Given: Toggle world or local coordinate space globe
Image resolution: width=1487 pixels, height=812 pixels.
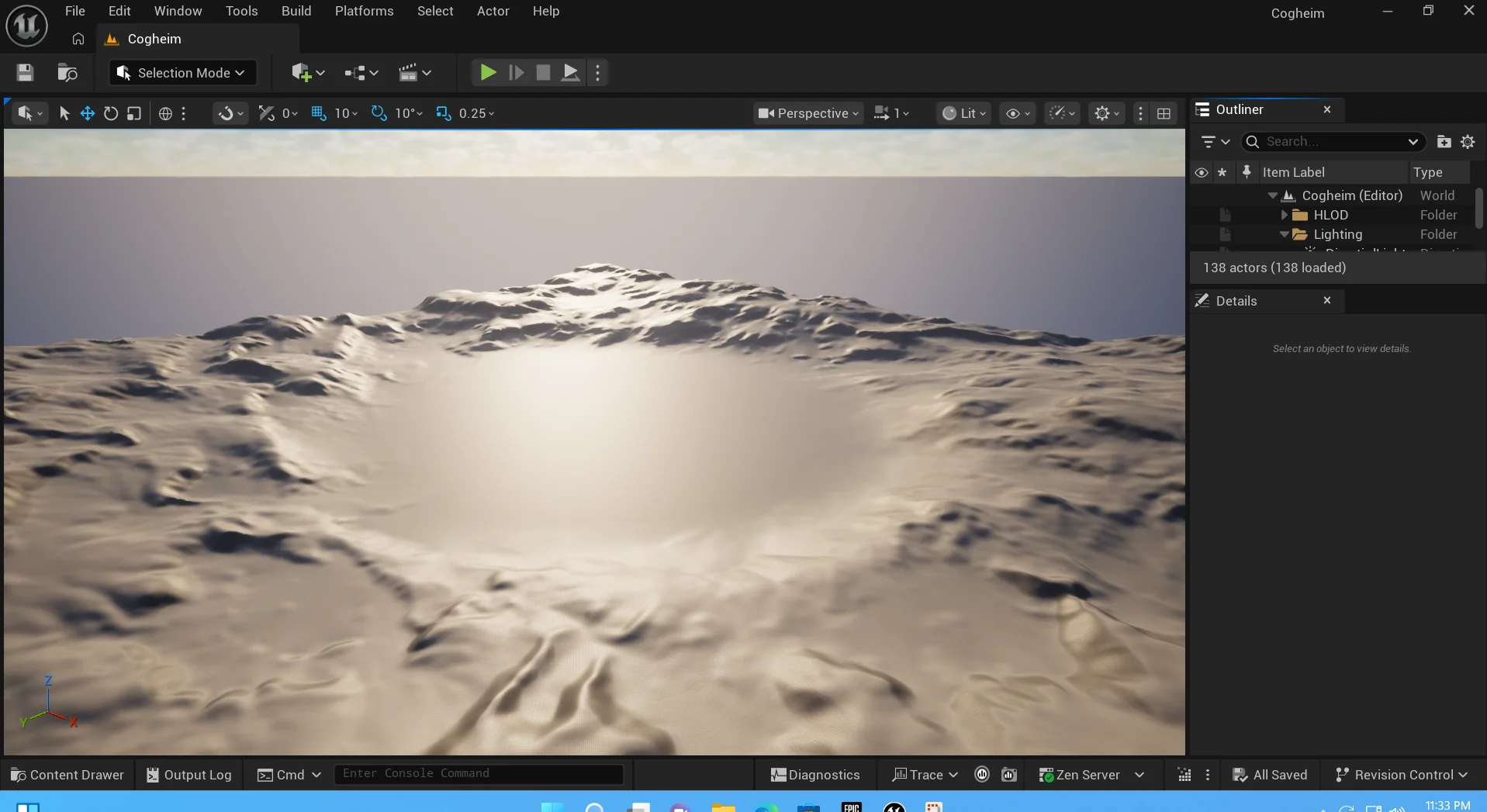Looking at the screenshot, I should (165, 113).
